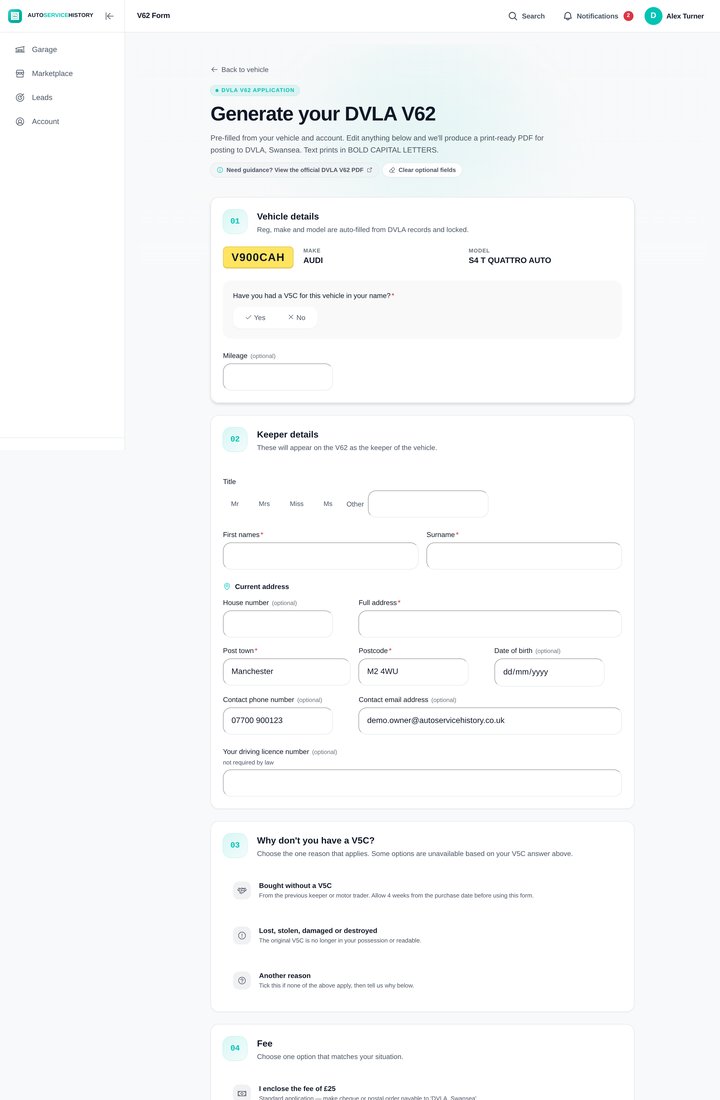The image size is (720, 1100).
Task: Click the AutoServiceHistory logo icon
Action: pyautogui.click(x=15, y=15)
